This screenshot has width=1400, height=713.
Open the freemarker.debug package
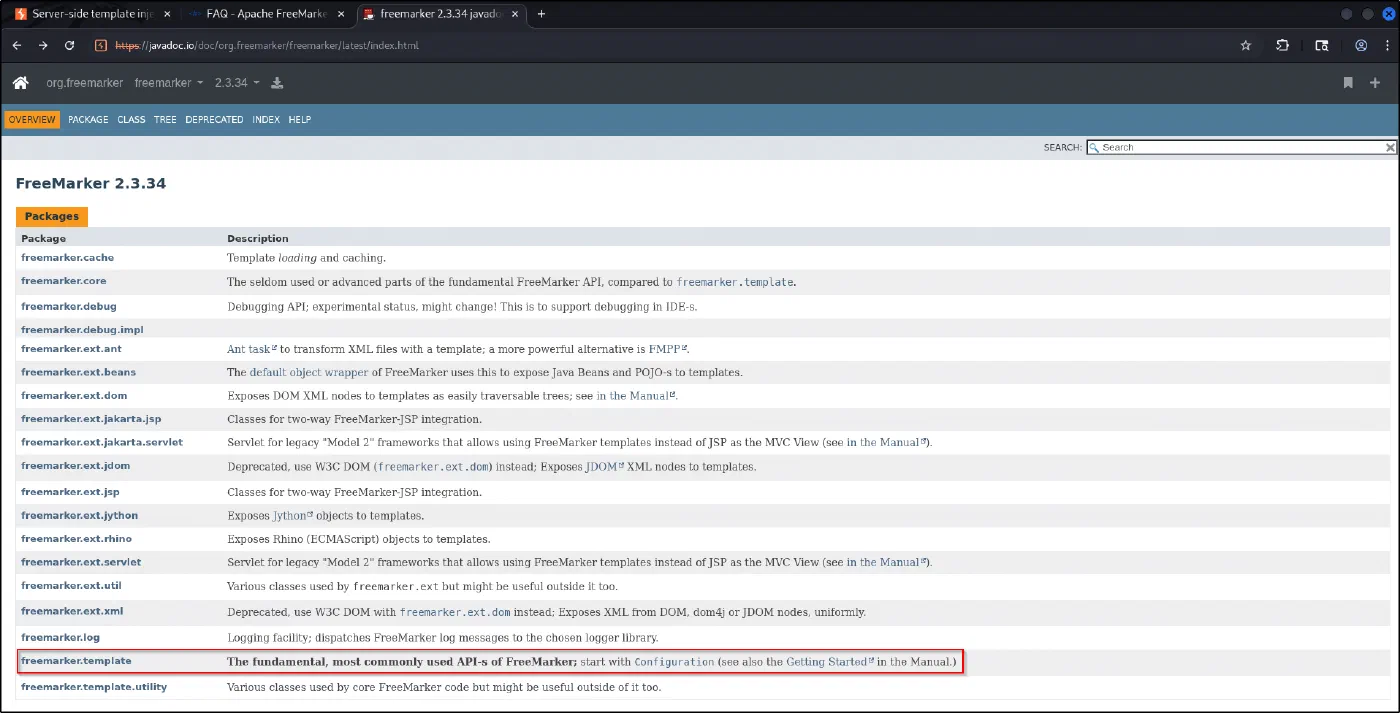[x=68, y=306]
